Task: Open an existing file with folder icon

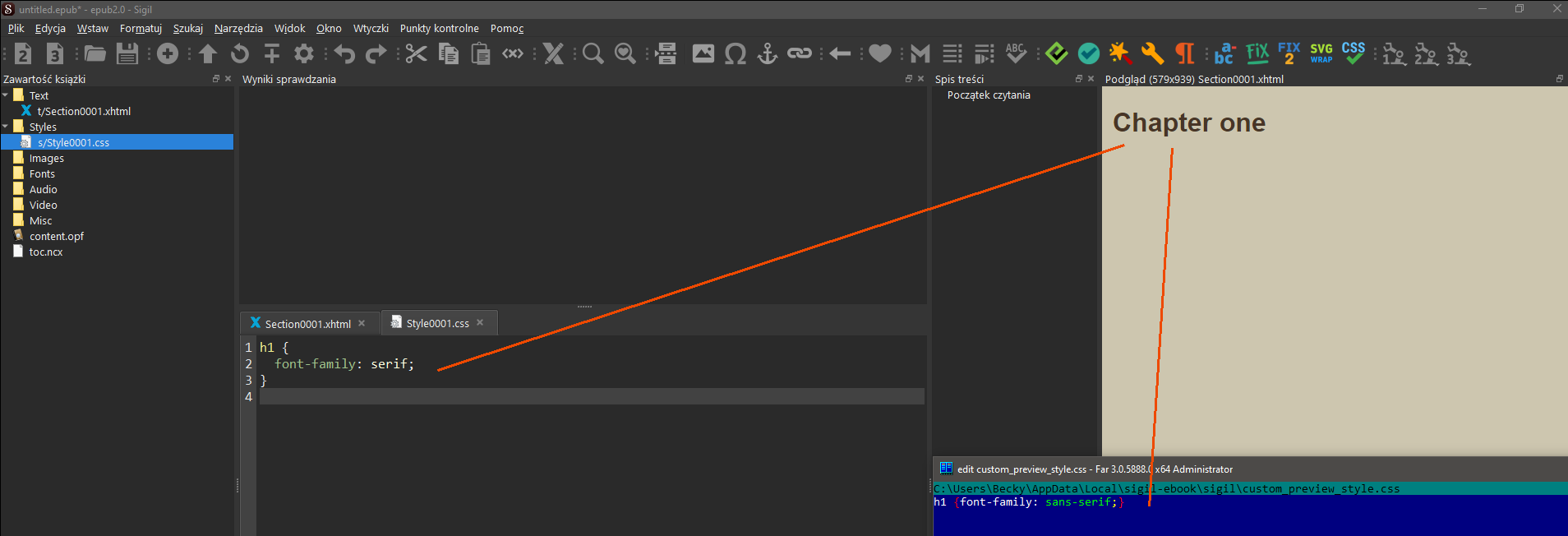Action: click(95, 54)
